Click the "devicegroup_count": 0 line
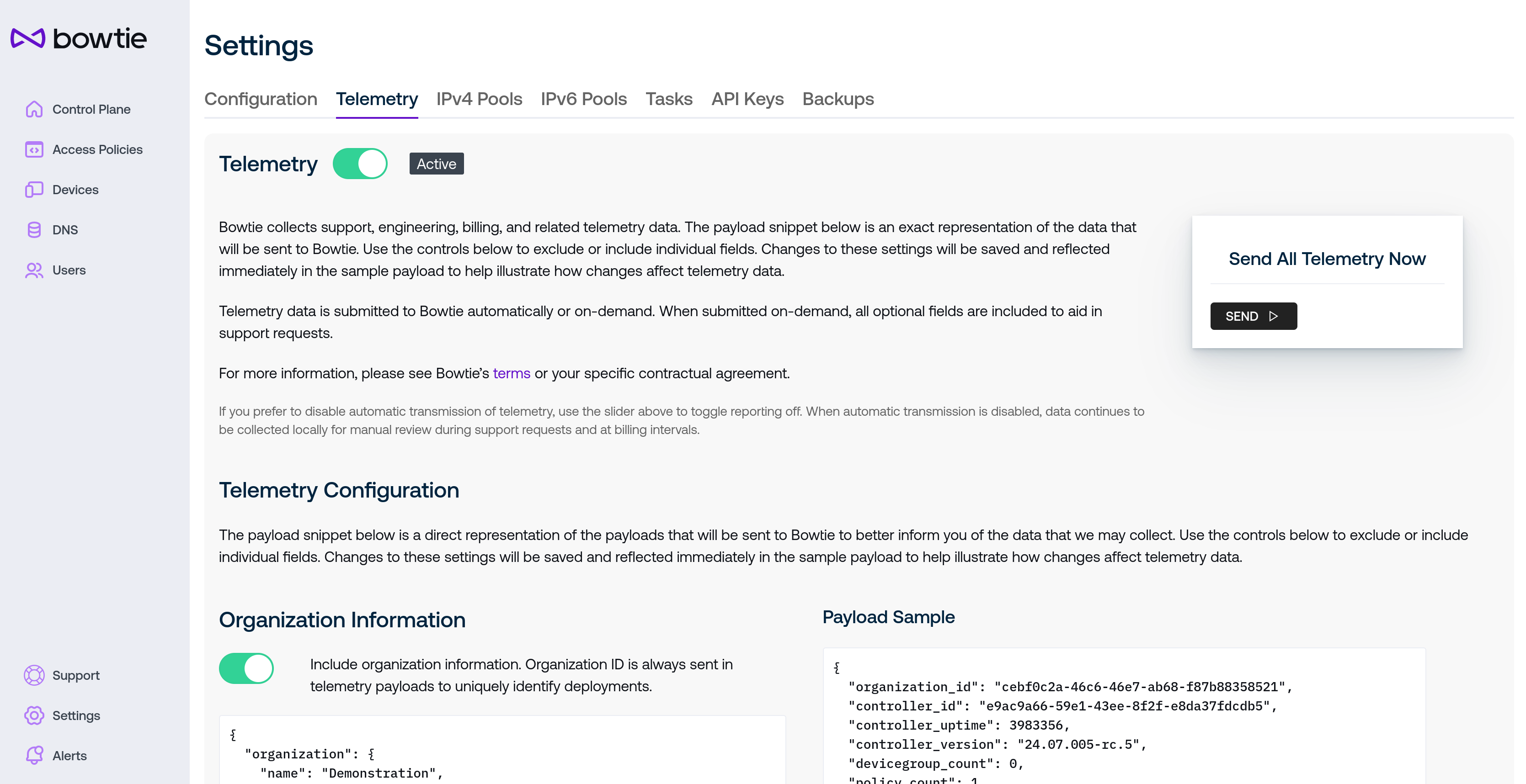 [x=936, y=764]
